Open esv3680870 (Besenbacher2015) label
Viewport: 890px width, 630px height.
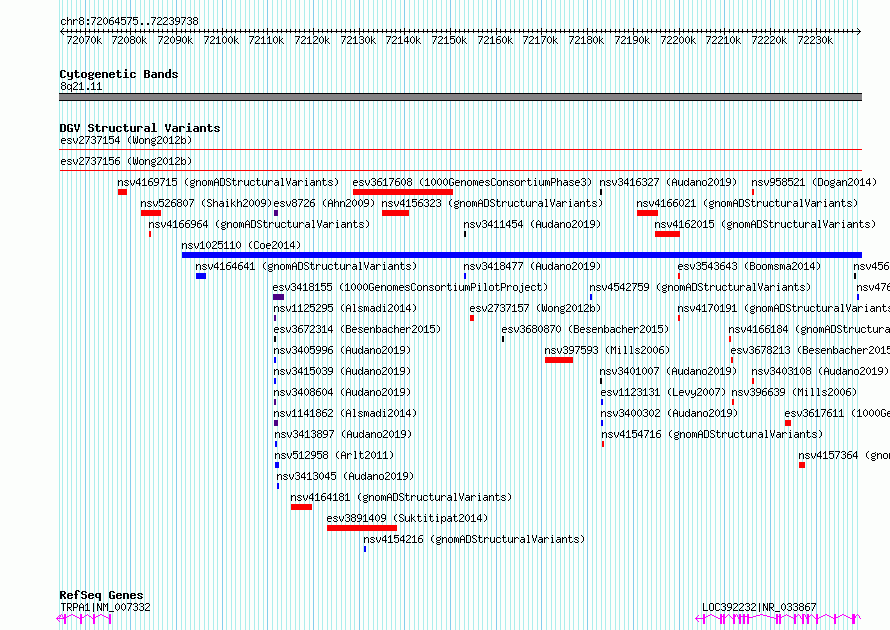[x=585, y=329]
